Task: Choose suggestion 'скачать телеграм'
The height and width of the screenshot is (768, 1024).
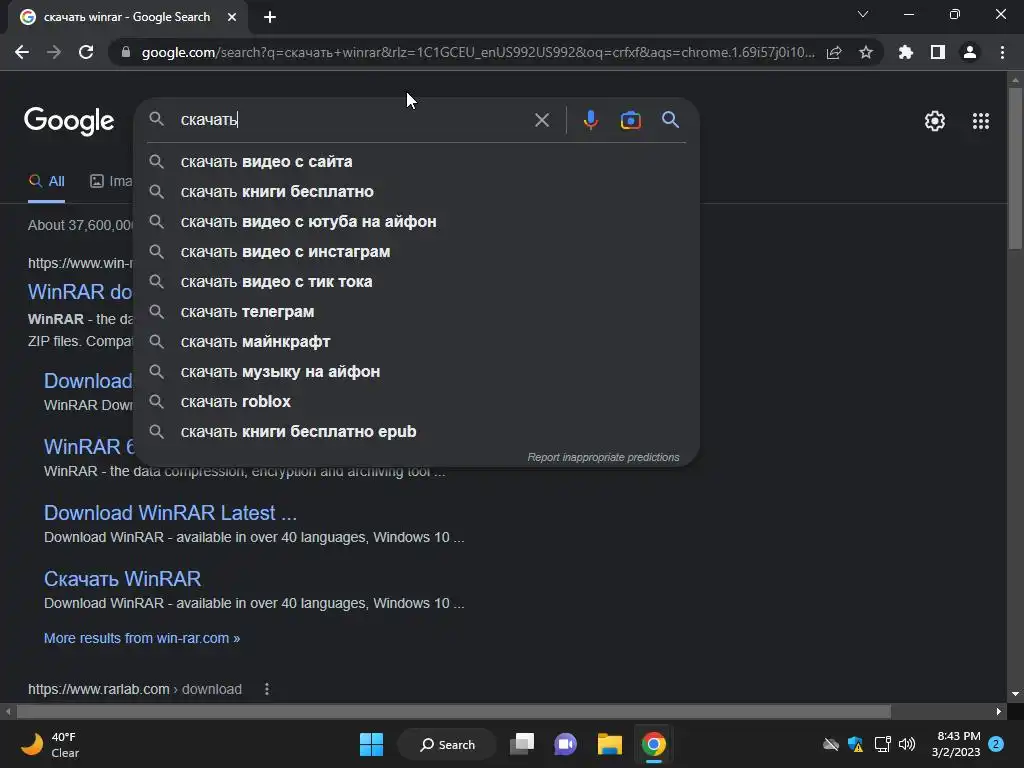Action: 417,312
